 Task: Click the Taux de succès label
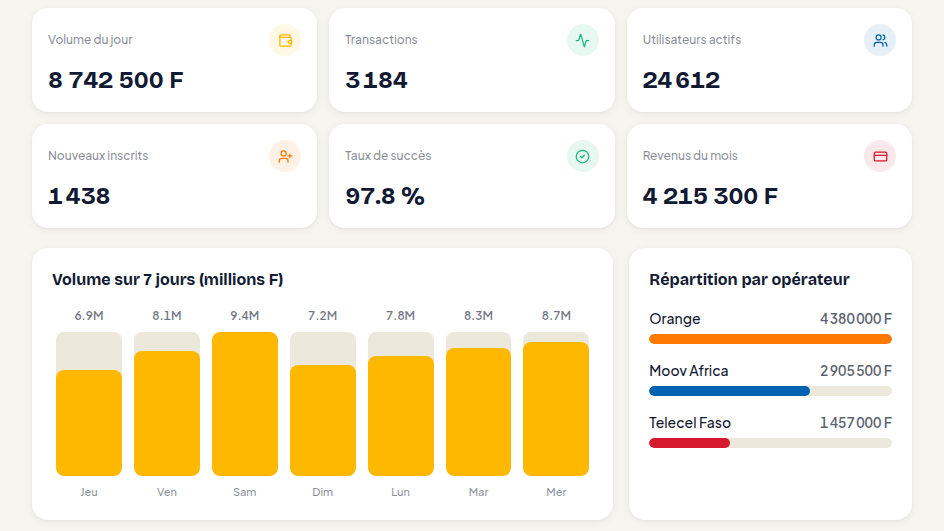click(x=388, y=156)
